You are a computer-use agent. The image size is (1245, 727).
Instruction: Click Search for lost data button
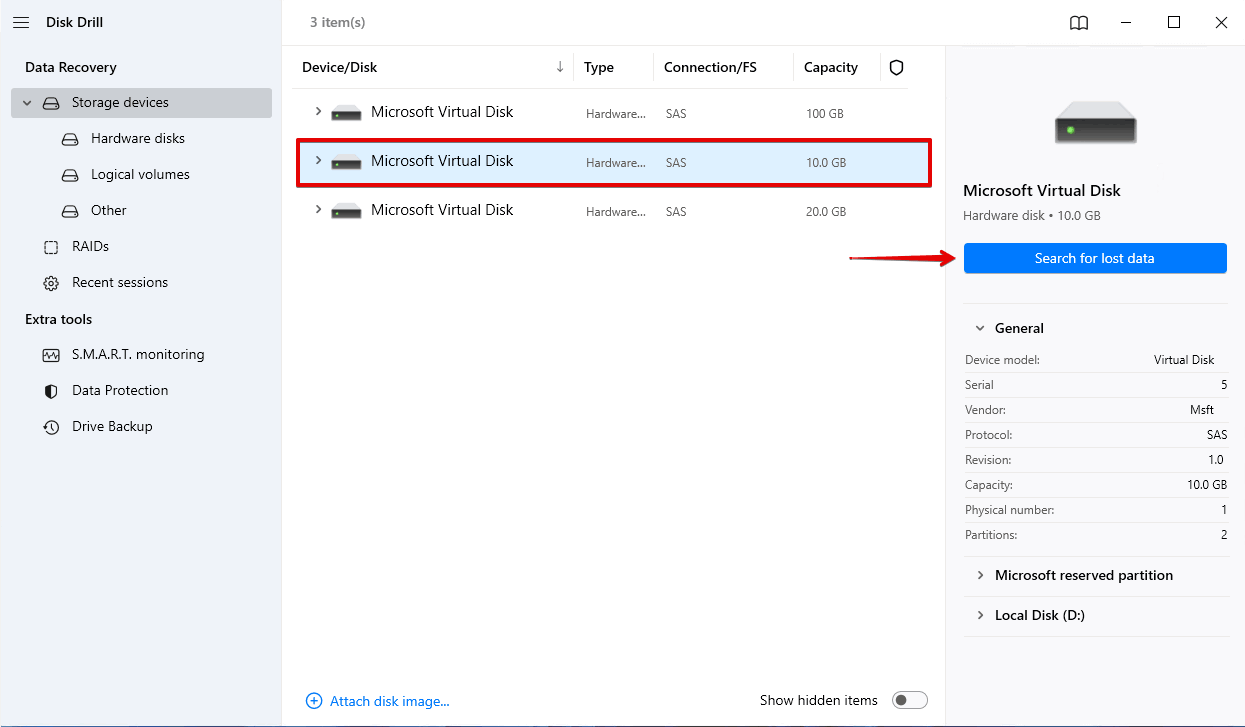1094,258
